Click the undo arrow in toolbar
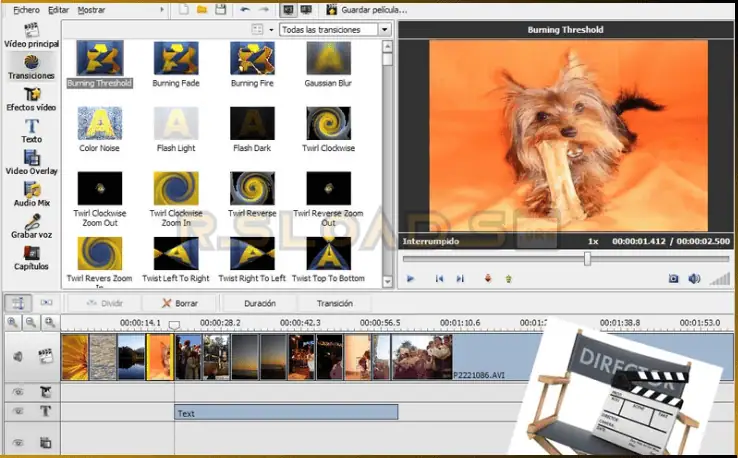 (246, 9)
